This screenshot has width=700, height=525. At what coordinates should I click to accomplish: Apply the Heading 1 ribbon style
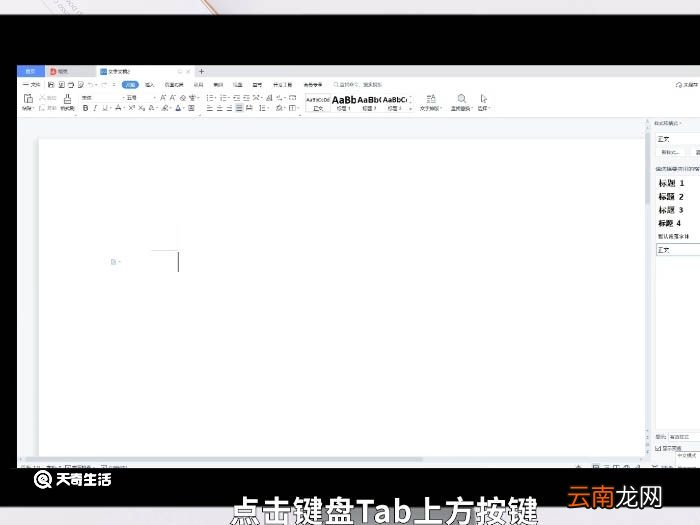(x=343, y=103)
